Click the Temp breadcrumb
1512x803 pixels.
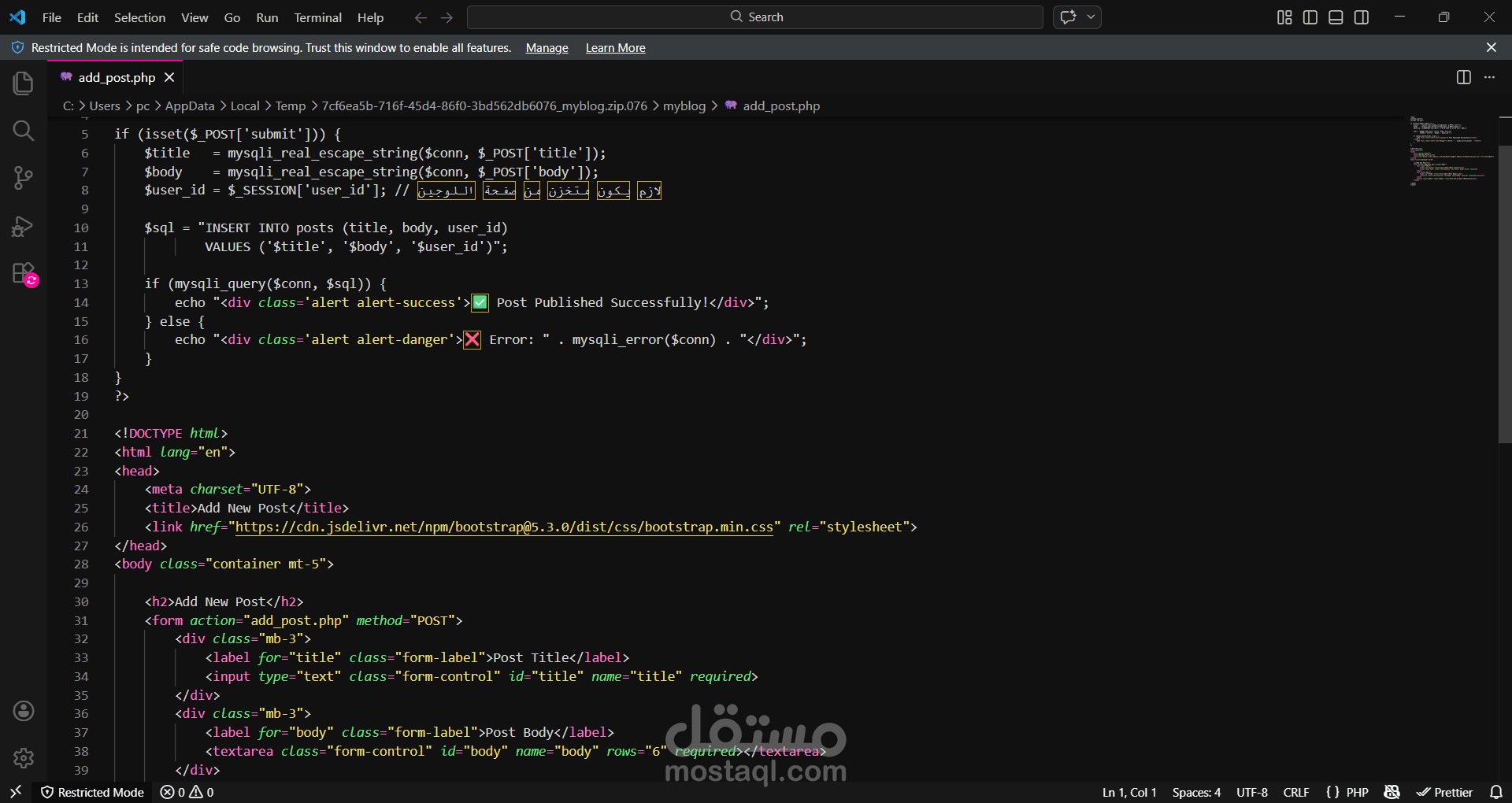[x=291, y=105]
